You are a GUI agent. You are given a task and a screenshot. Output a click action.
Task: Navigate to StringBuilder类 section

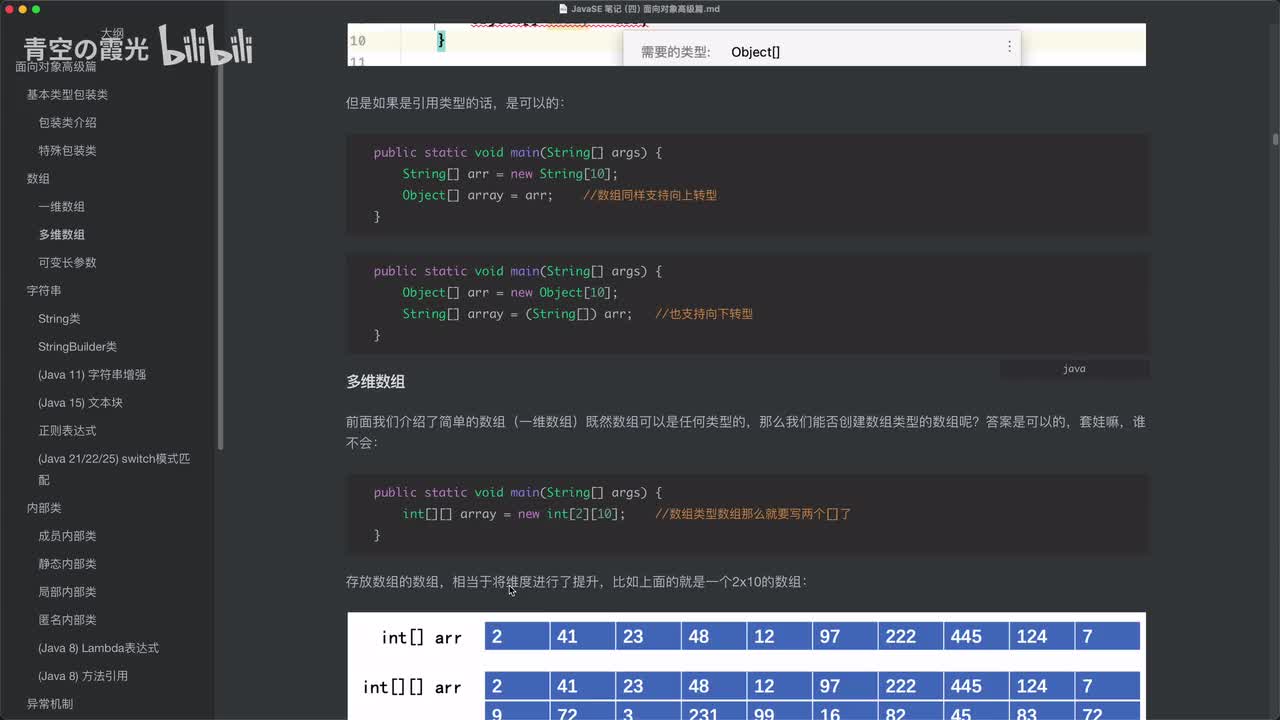[77, 347]
